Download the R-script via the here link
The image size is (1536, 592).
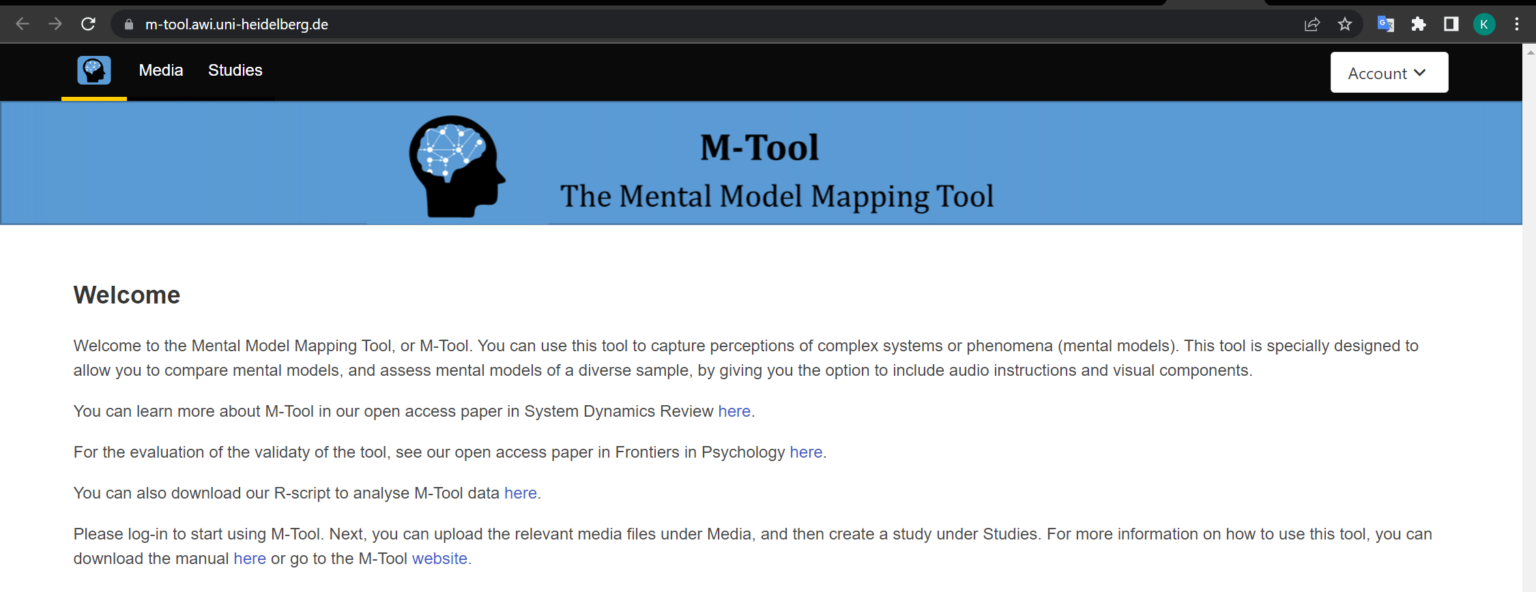[520, 492]
